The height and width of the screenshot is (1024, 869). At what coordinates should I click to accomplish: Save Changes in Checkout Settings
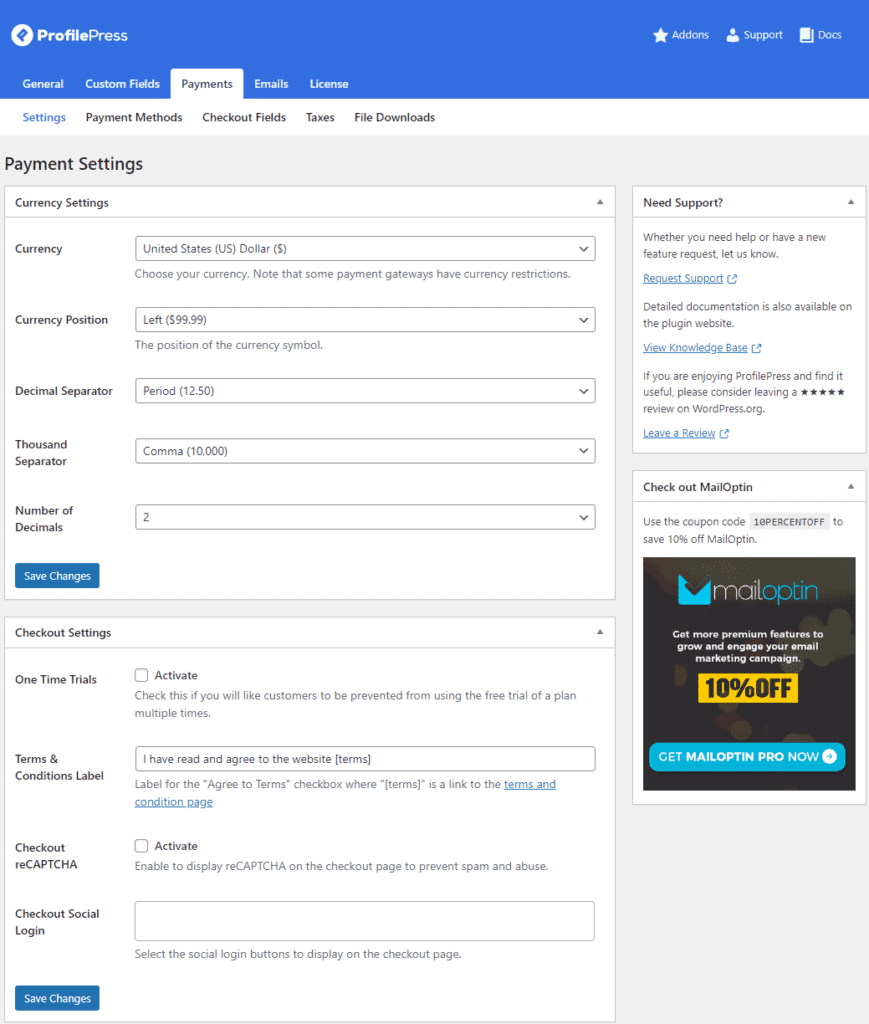57,998
